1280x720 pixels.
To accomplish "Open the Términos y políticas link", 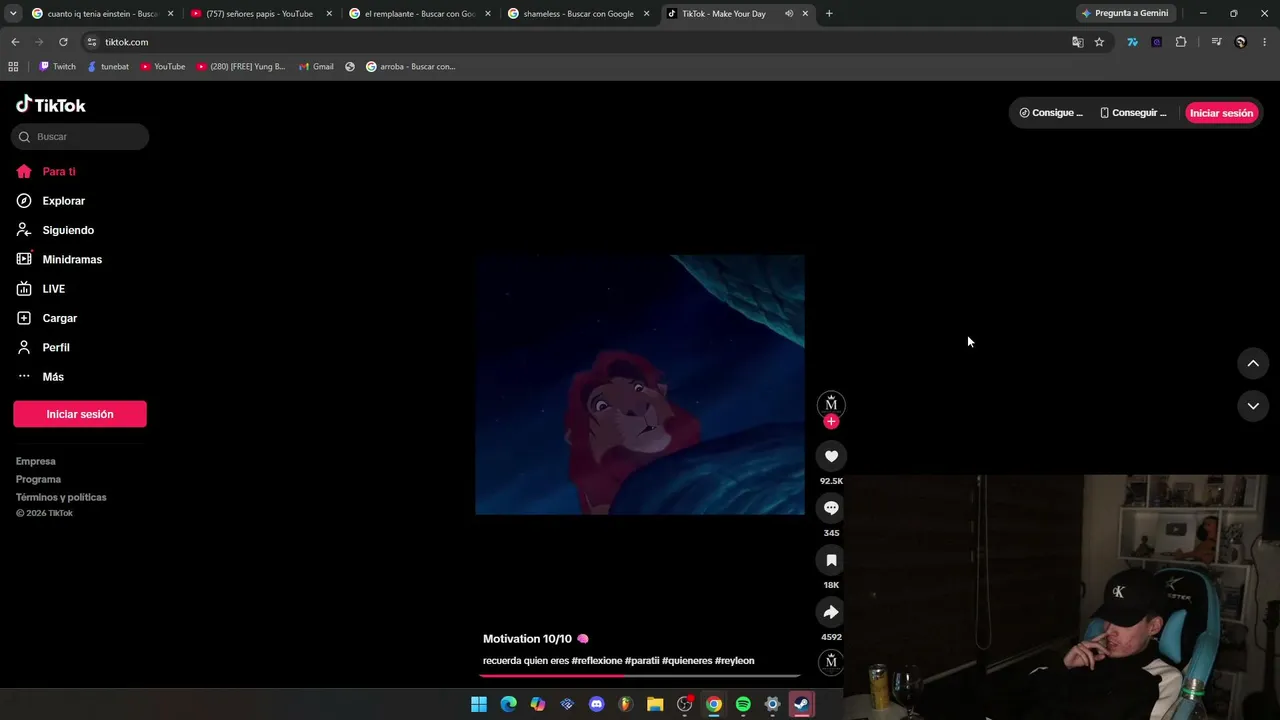I will (61, 497).
